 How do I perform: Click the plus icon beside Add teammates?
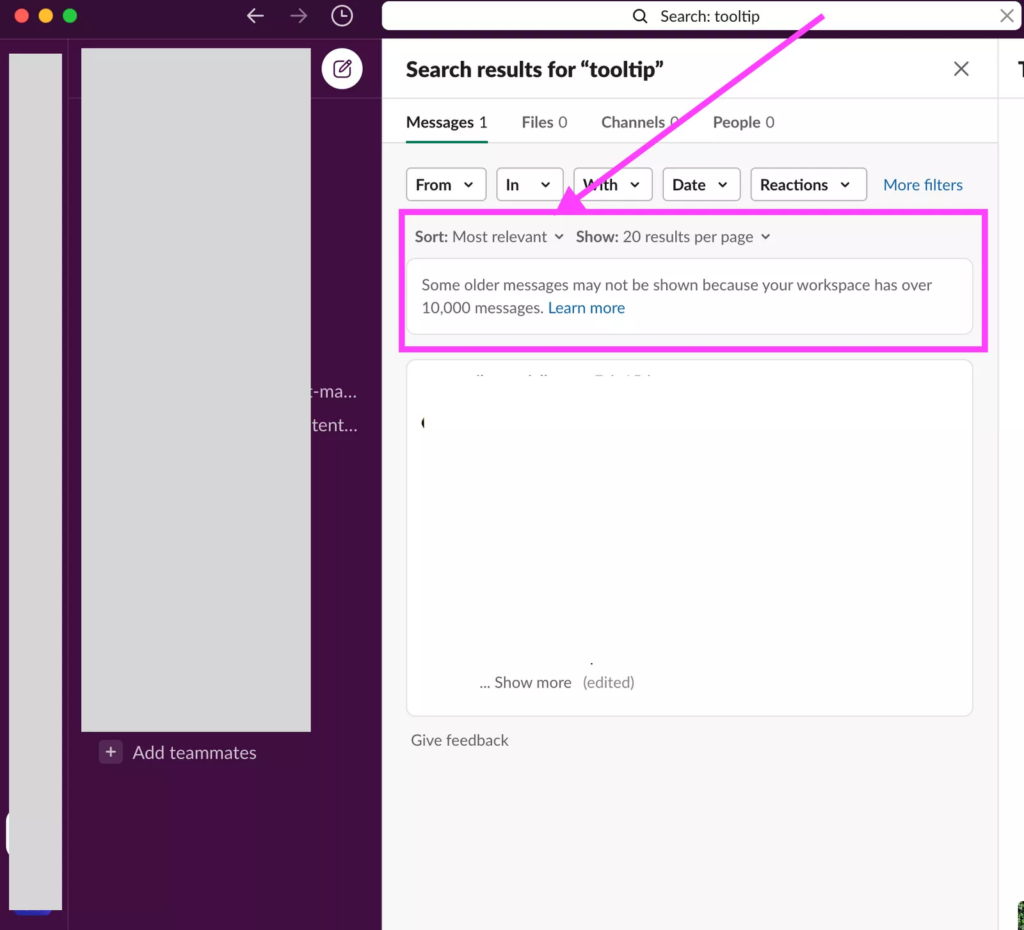(110, 752)
